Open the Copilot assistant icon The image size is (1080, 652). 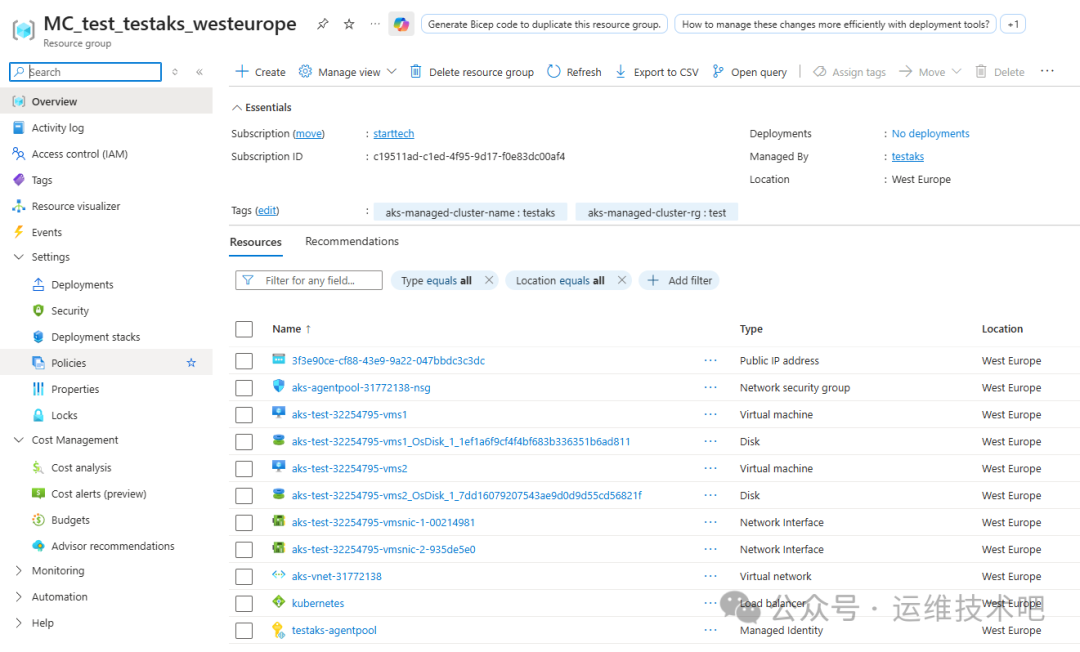point(401,22)
